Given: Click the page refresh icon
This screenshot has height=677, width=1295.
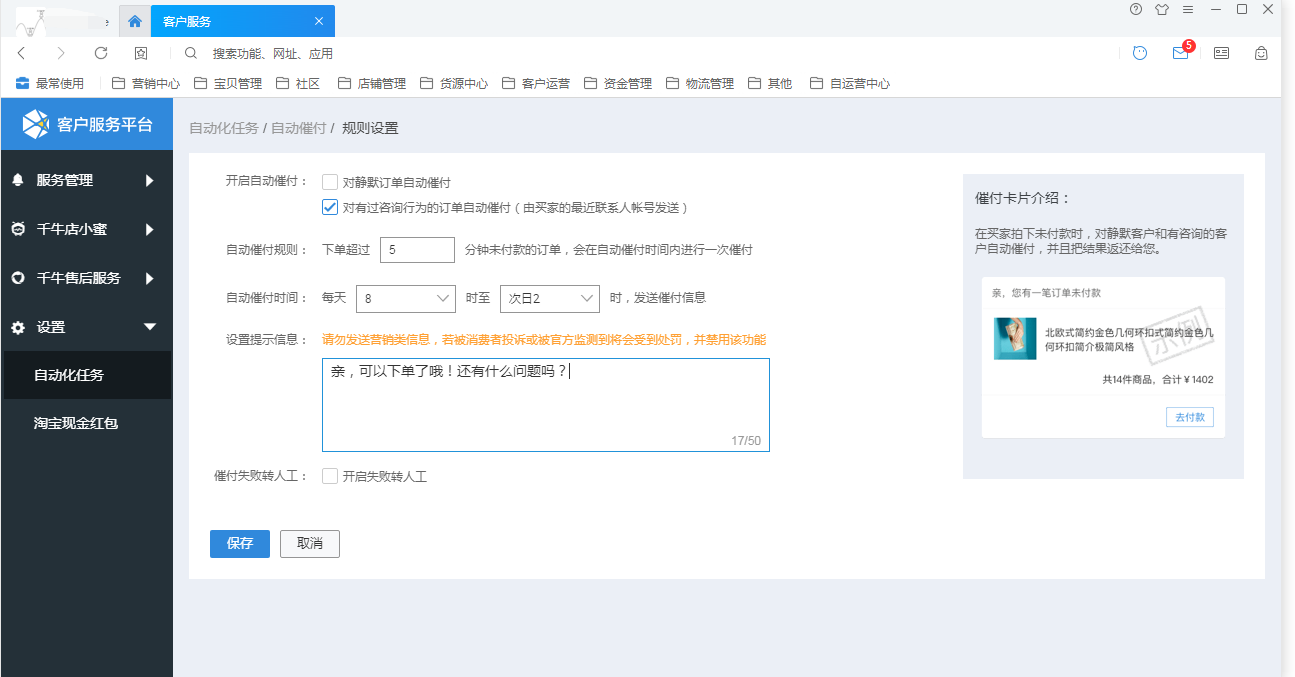Looking at the screenshot, I should 101,53.
